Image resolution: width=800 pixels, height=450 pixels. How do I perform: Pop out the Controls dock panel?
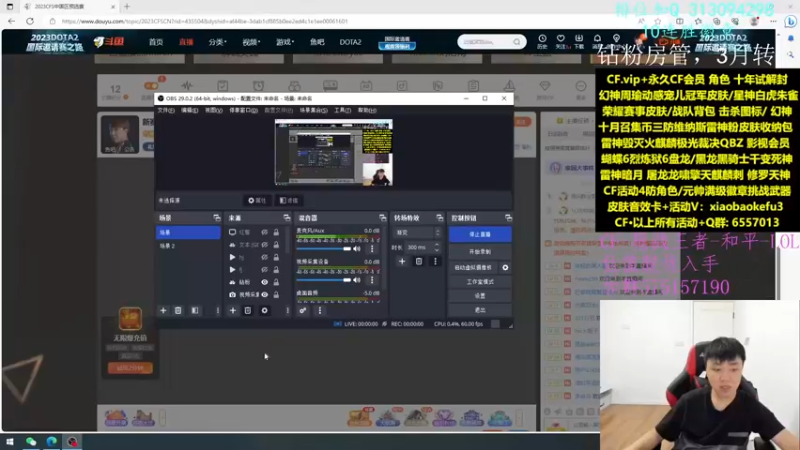[508, 218]
